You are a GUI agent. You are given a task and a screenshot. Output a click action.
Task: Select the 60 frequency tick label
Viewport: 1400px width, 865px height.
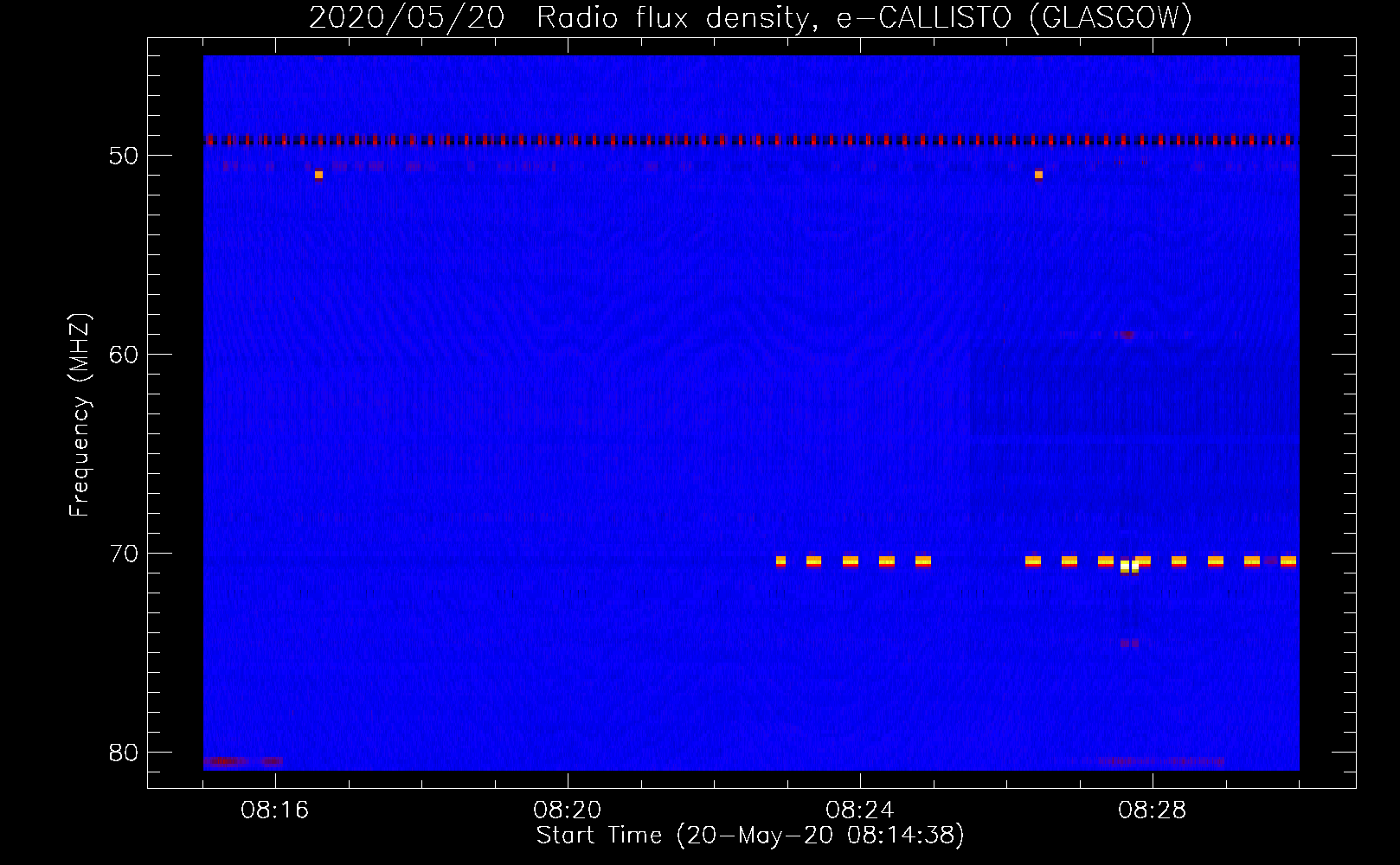click(x=124, y=355)
